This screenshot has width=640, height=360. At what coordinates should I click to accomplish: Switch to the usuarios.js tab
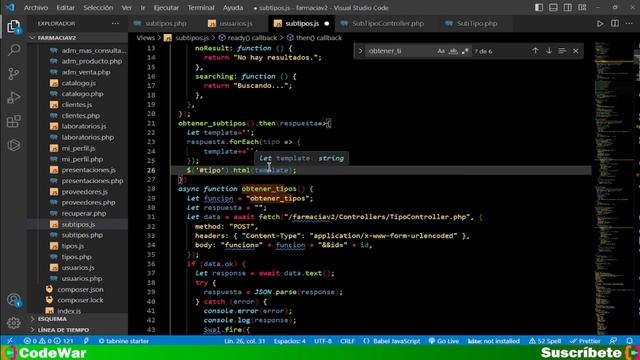coord(231,24)
